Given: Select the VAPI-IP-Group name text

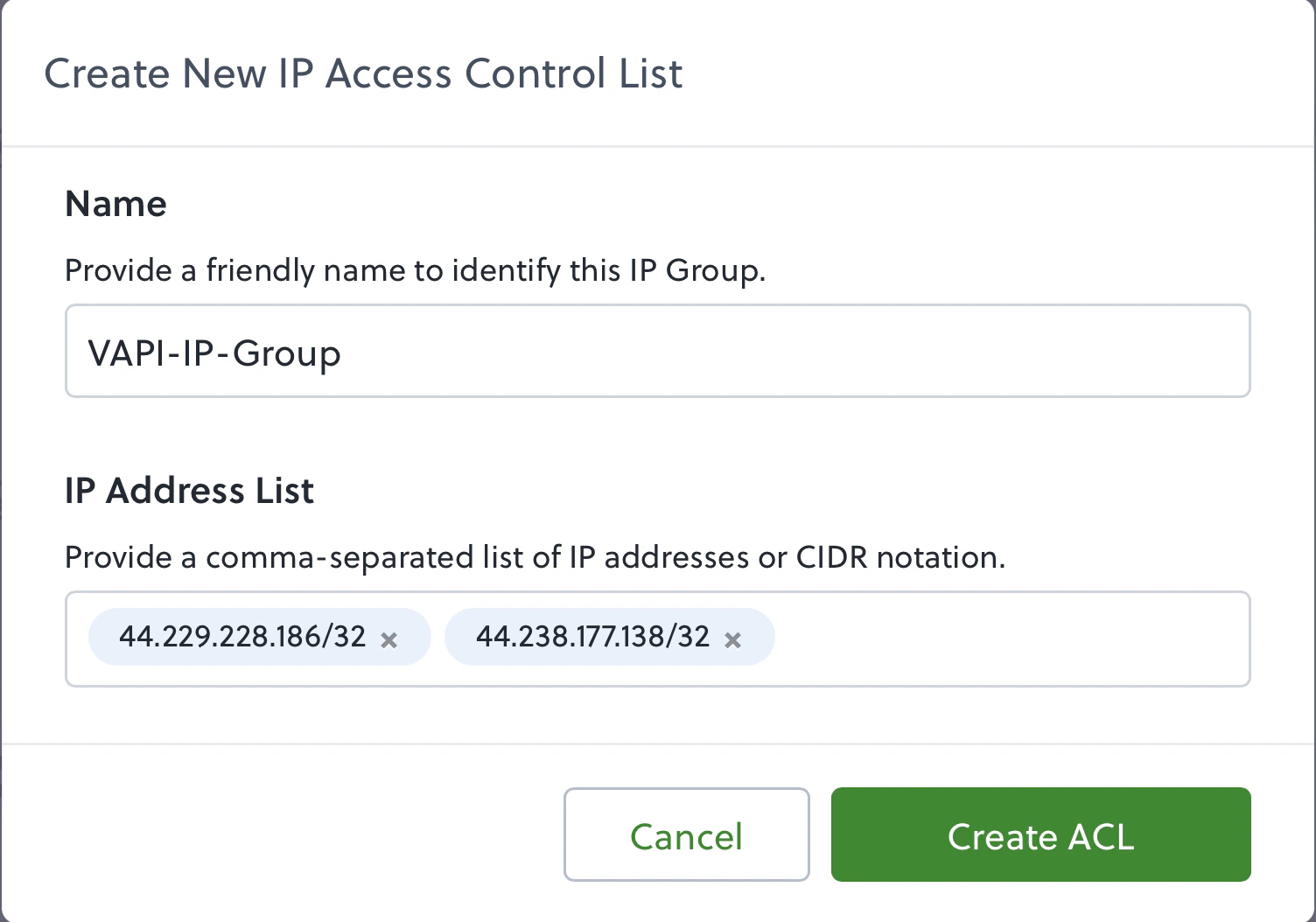Looking at the screenshot, I should (213, 353).
